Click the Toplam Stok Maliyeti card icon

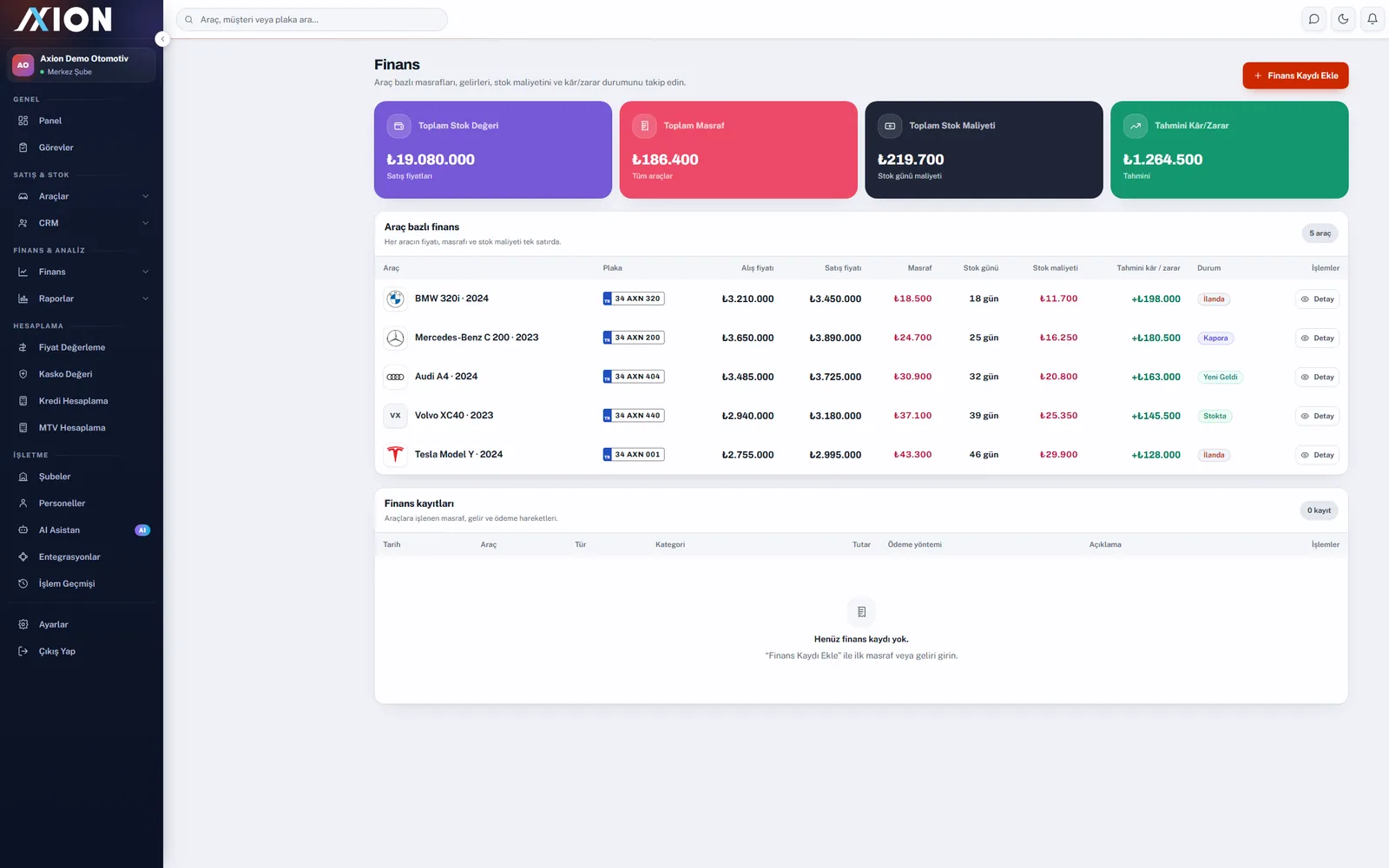890,126
